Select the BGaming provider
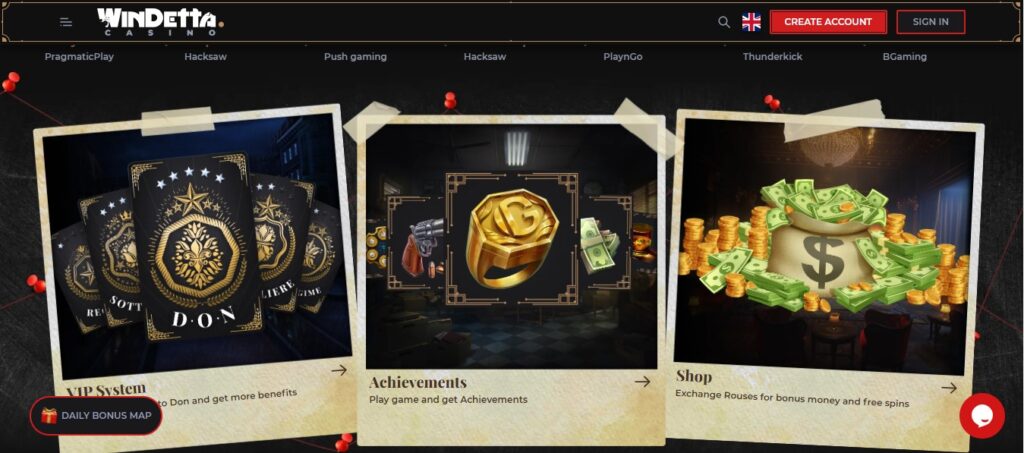Screen dimensions: 1024x453 904,57
